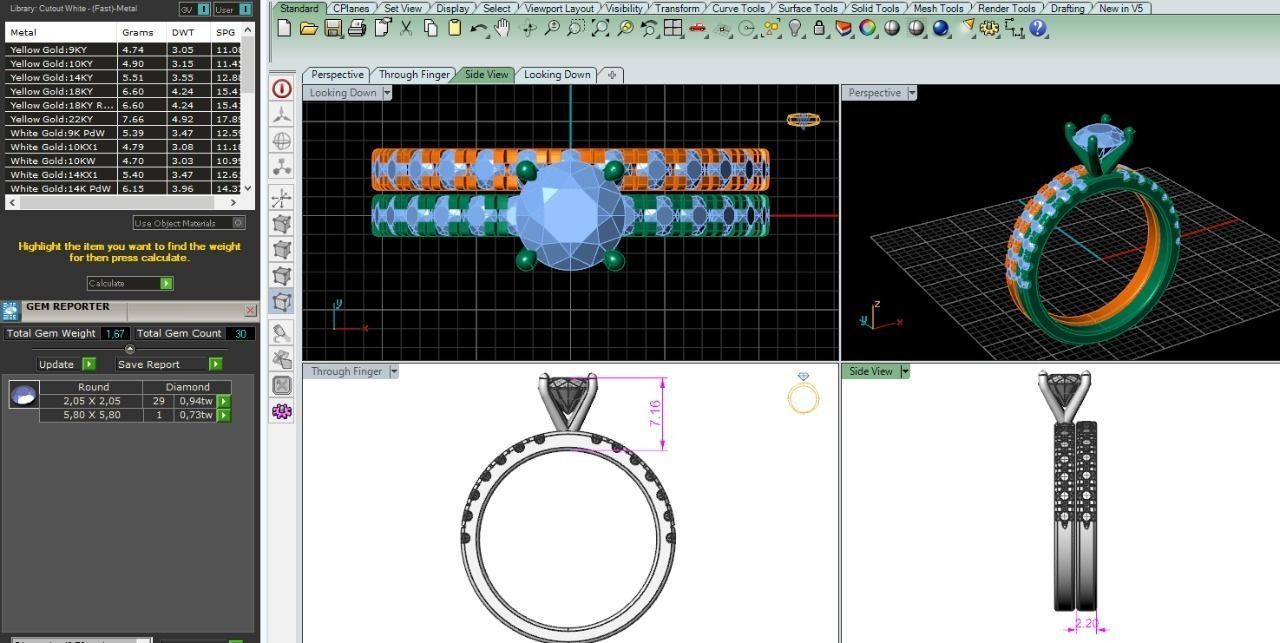This screenshot has height=643, width=1280.
Task: Close the Gem Reporter panel
Action: tap(250, 310)
